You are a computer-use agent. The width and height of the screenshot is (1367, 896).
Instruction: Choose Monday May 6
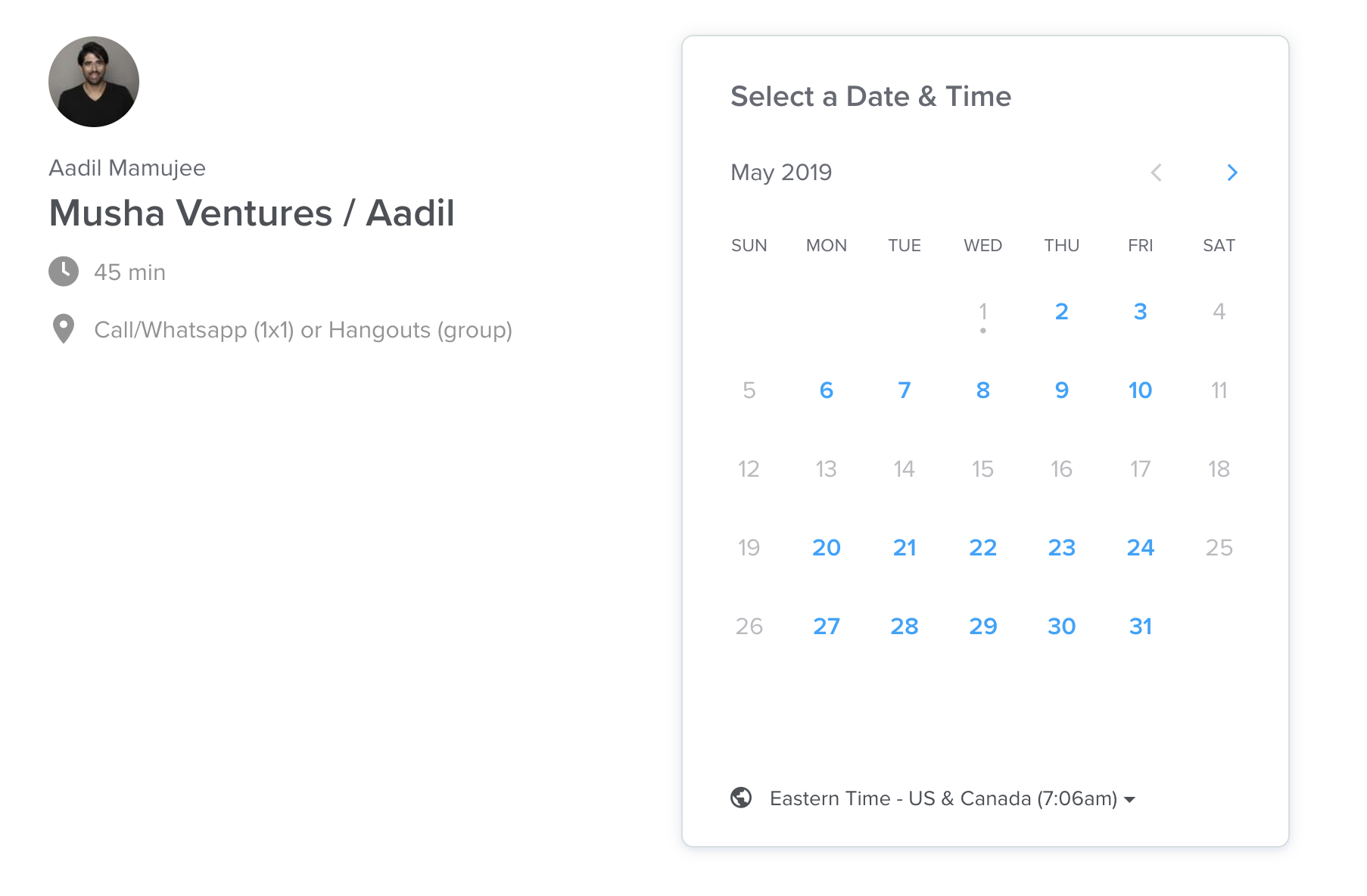pyautogui.click(x=826, y=390)
